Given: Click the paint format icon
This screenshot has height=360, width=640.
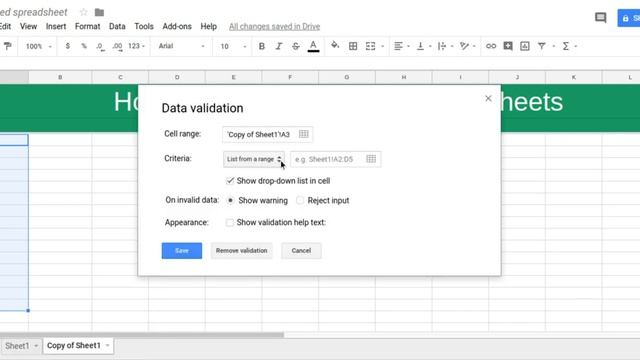Looking at the screenshot, I should point(7,46).
